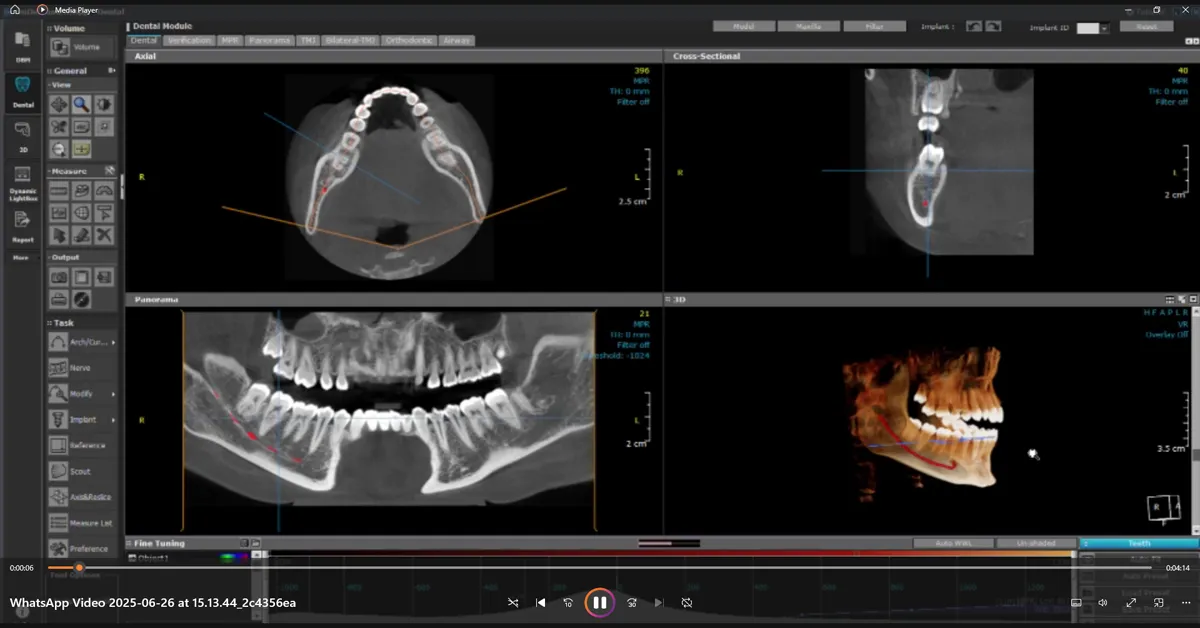The image size is (1200, 628).
Task: Click the Scout task icon
Action: (59, 471)
